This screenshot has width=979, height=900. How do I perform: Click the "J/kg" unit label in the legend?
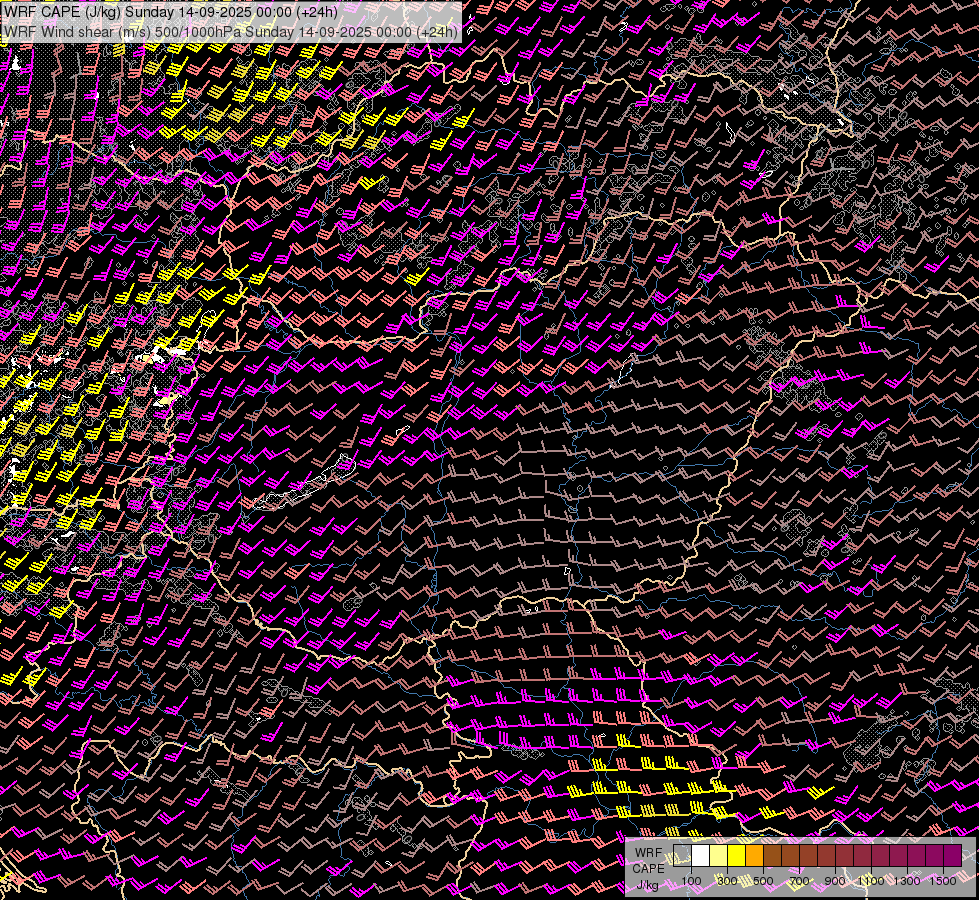pos(648,885)
